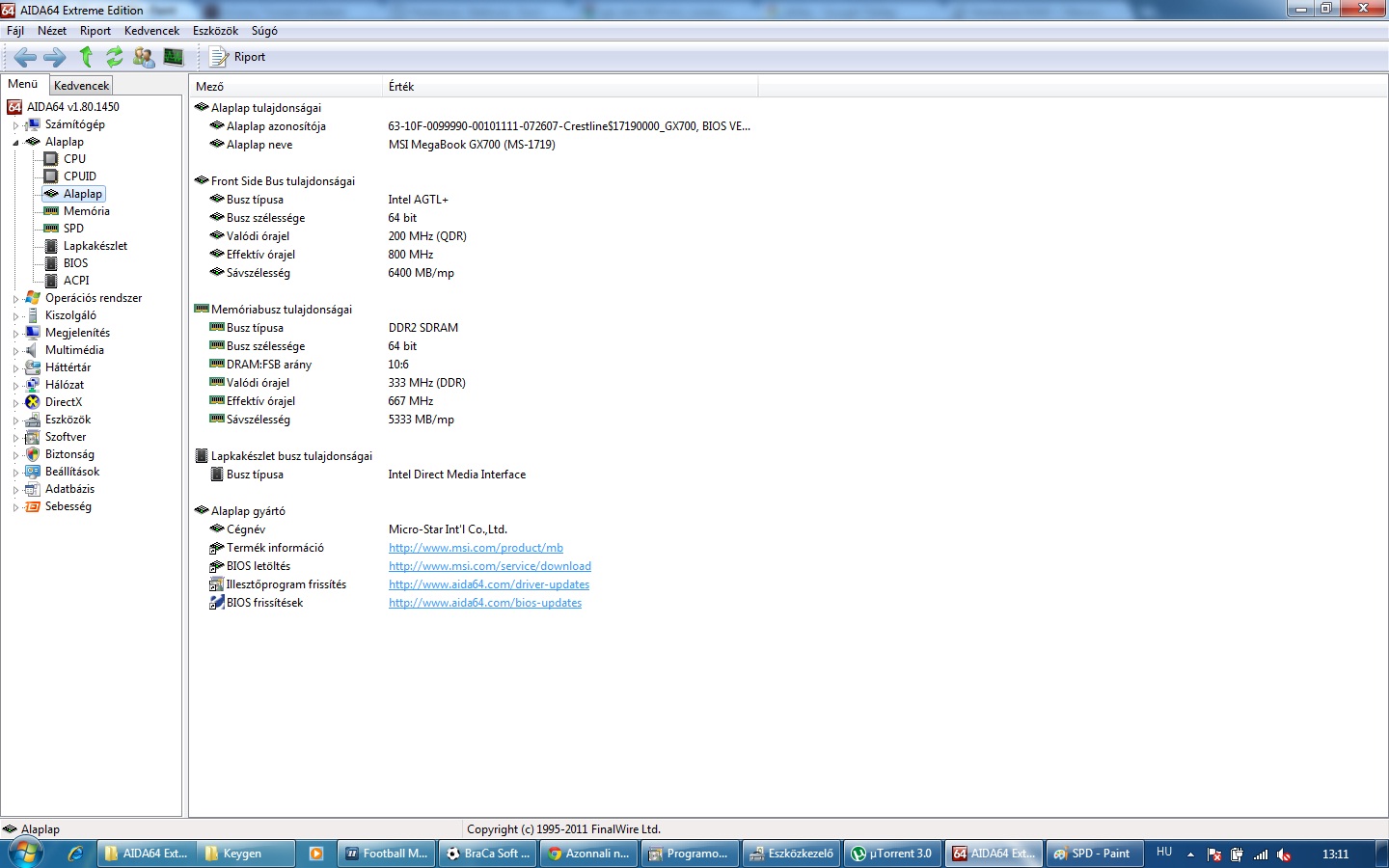
Task: Open the Nézet menu
Action: tap(52, 31)
